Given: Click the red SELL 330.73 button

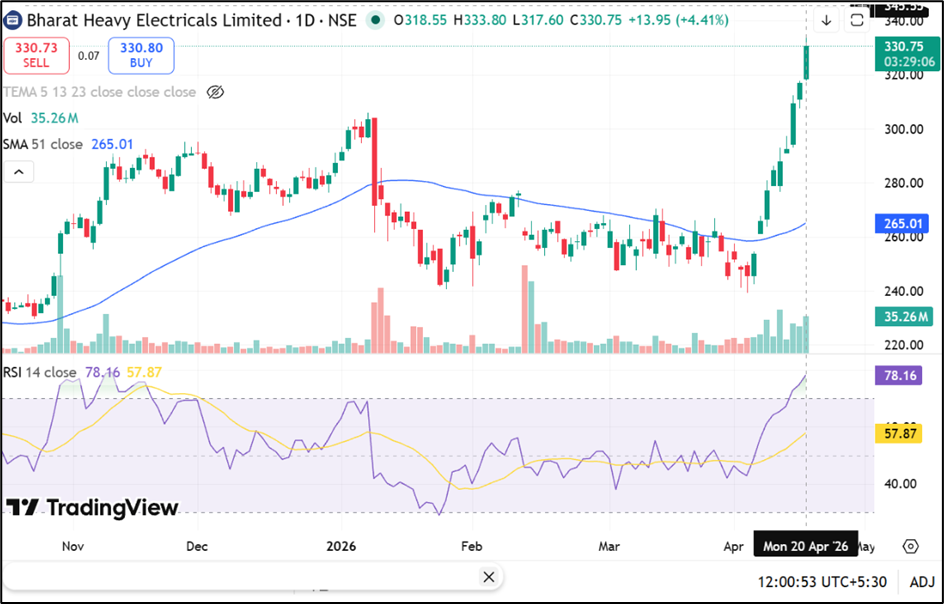Looking at the screenshot, I should [x=36, y=55].
